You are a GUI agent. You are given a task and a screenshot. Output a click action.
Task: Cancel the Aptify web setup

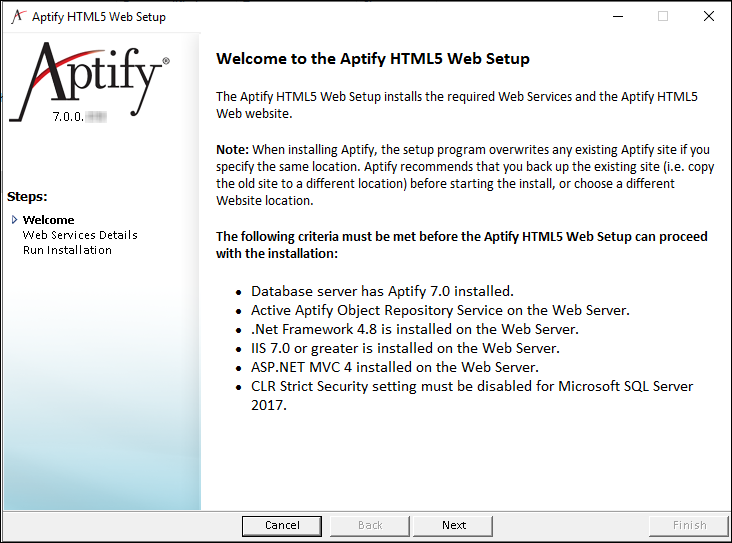[282, 526]
